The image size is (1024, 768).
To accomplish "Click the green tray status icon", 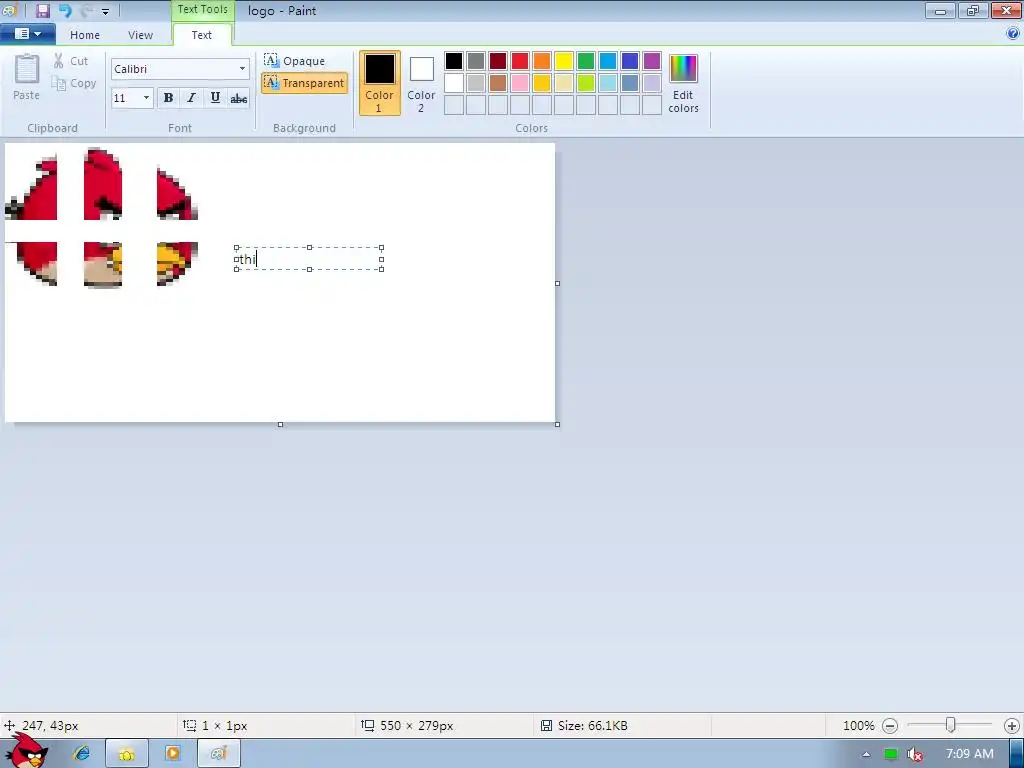I will coord(891,754).
